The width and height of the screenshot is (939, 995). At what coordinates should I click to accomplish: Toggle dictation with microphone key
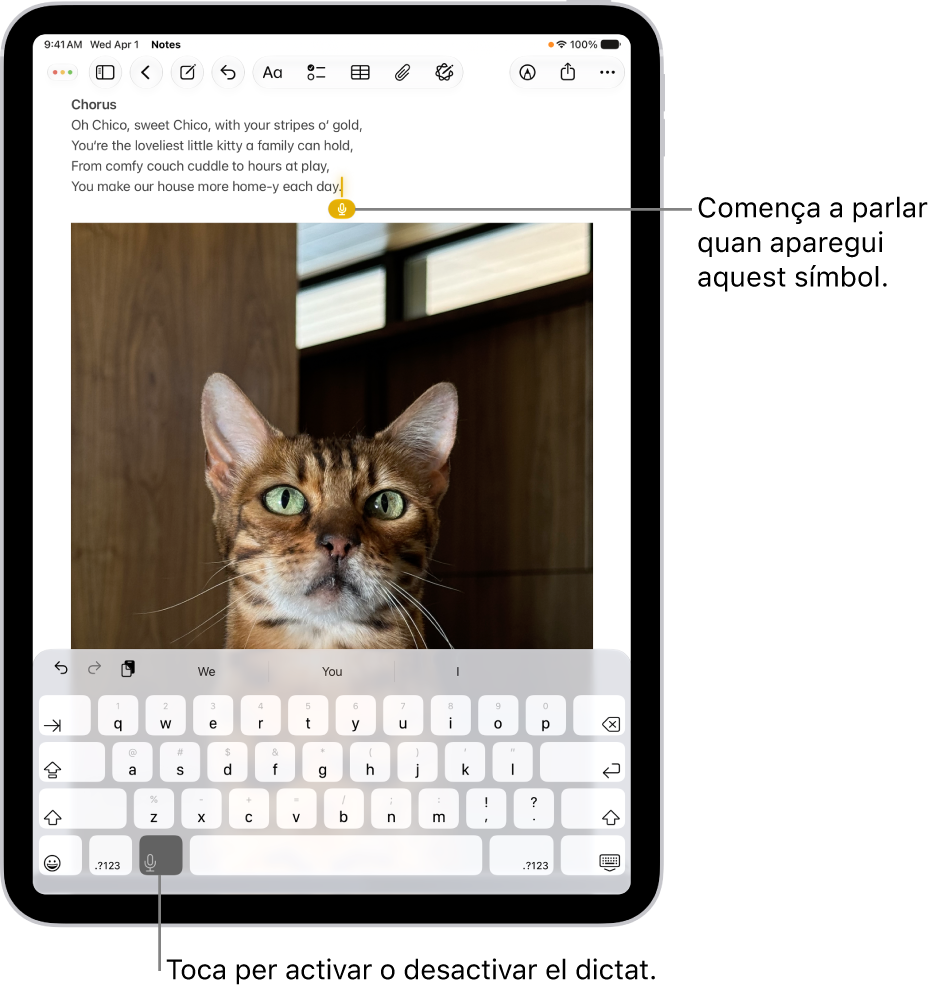[161, 856]
